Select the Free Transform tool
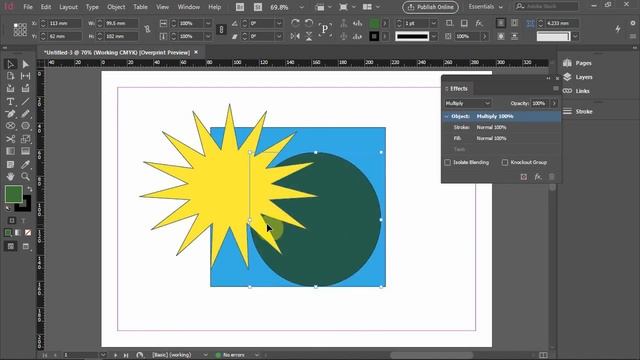Viewport: 640px width, 360px height. [25, 139]
